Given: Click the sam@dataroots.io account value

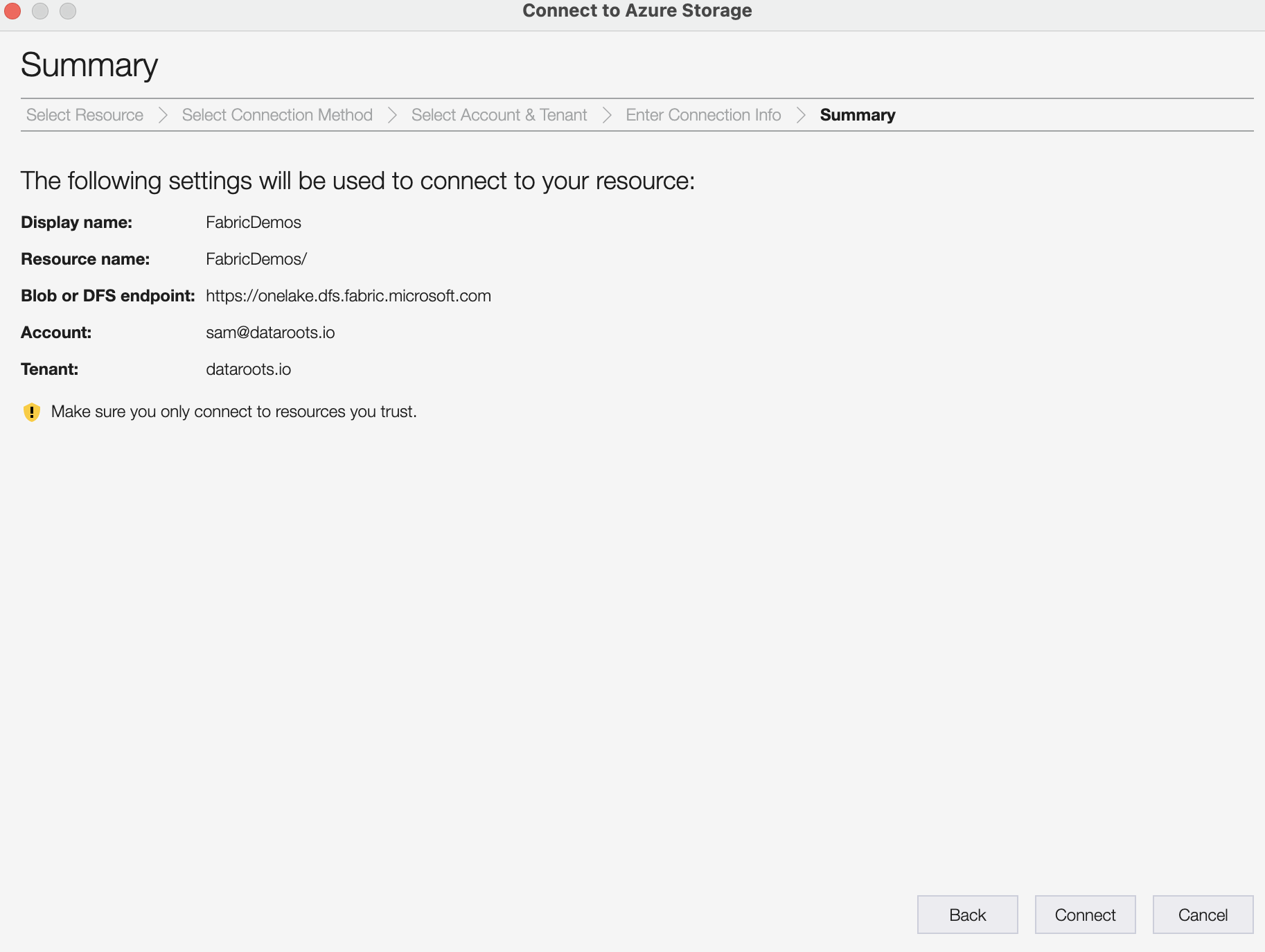Looking at the screenshot, I should (x=270, y=333).
